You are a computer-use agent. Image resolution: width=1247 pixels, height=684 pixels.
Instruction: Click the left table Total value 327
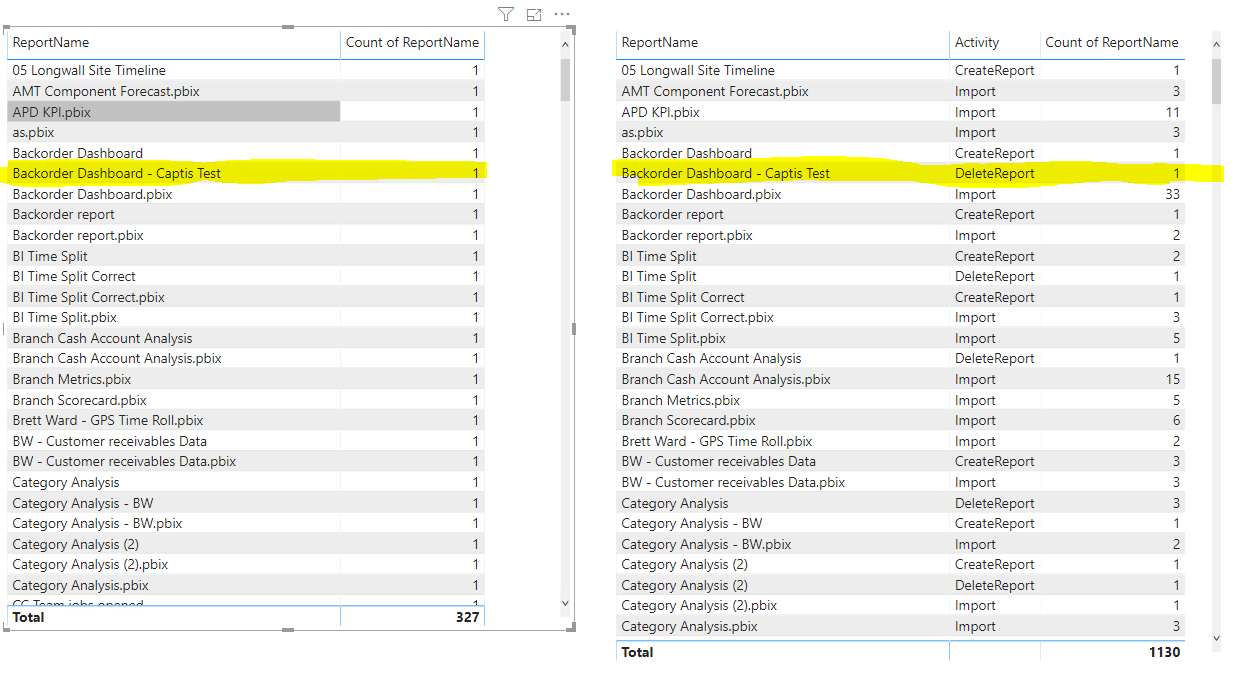(467, 617)
